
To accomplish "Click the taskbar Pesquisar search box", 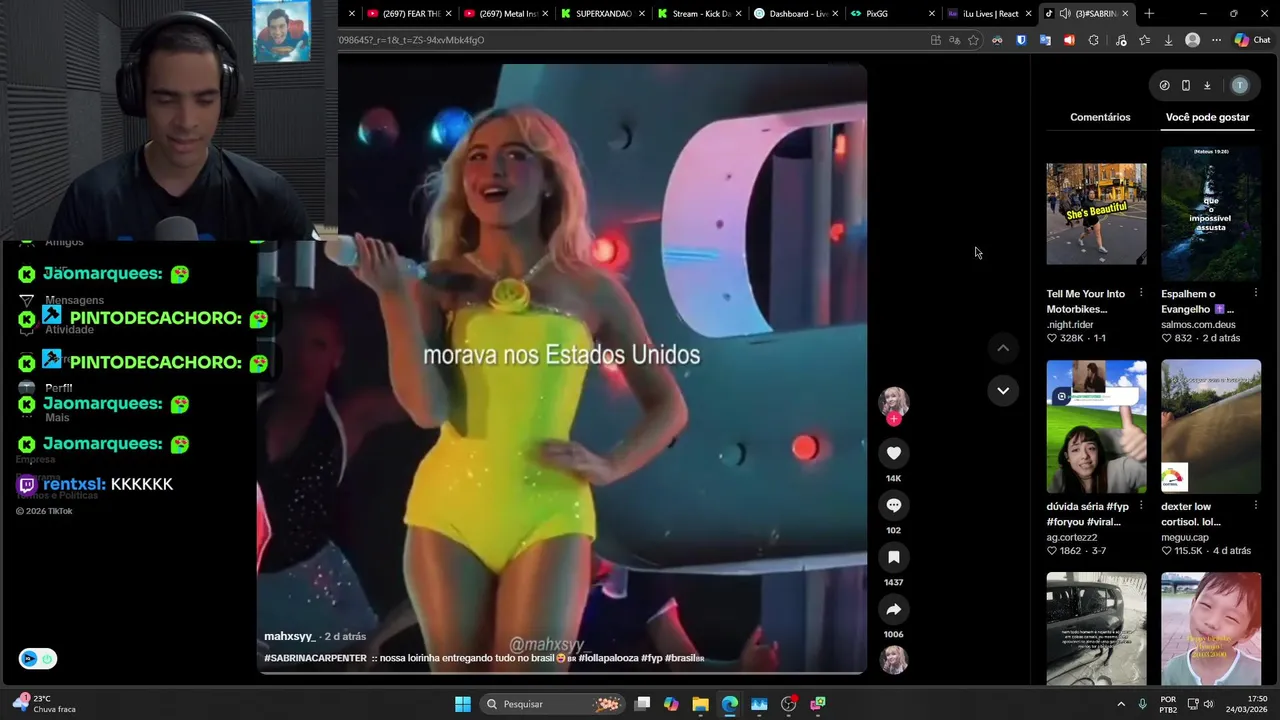I will (553, 704).
